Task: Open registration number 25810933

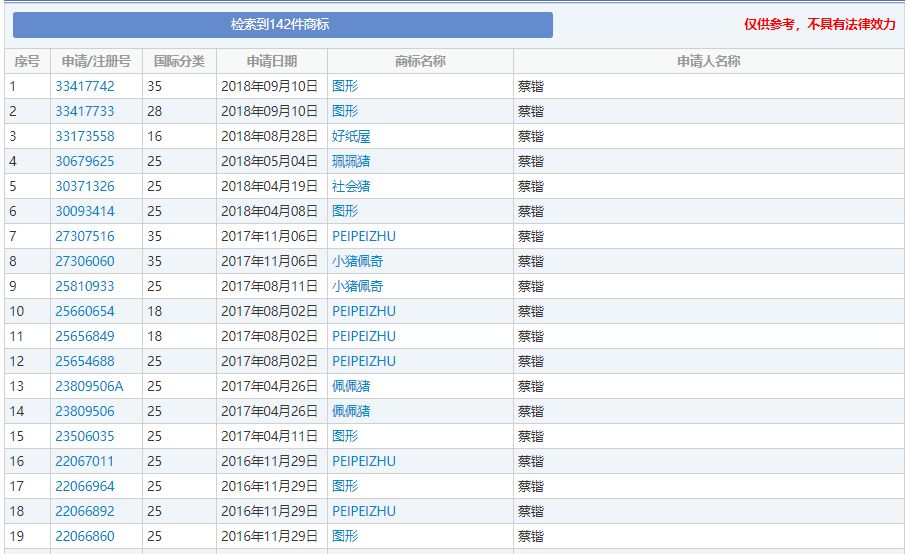Action: tap(84, 286)
